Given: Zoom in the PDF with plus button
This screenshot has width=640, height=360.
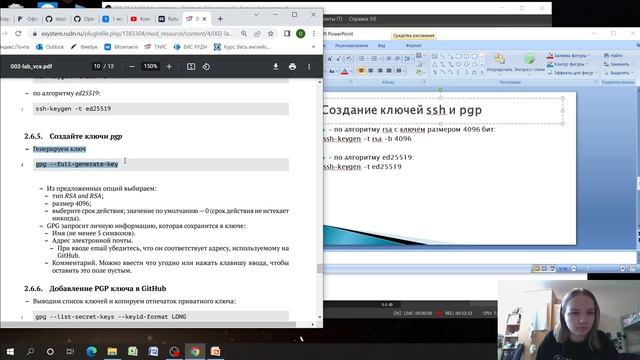Looking at the screenshot, I should (169, 67).
